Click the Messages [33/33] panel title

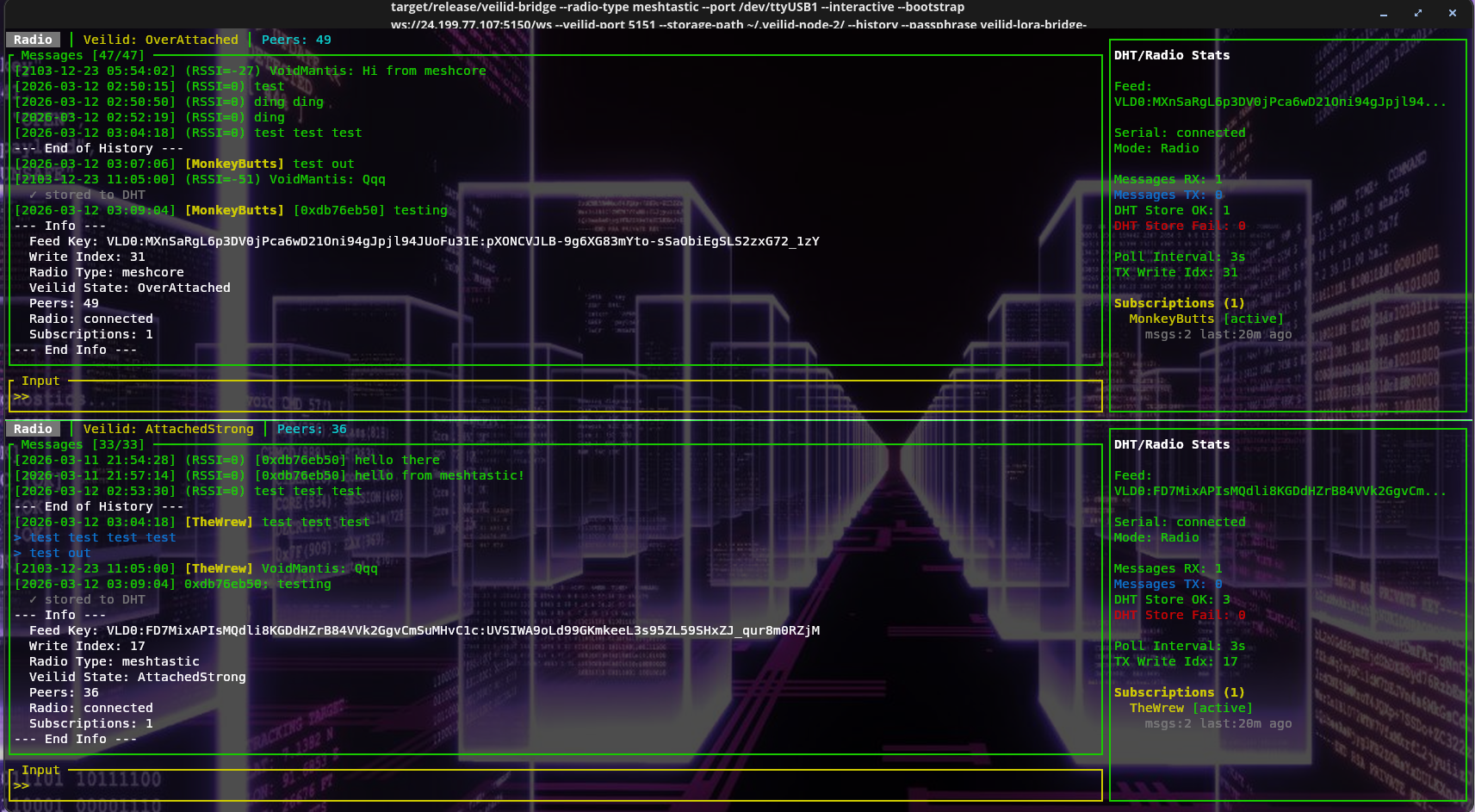click(83, 444)
